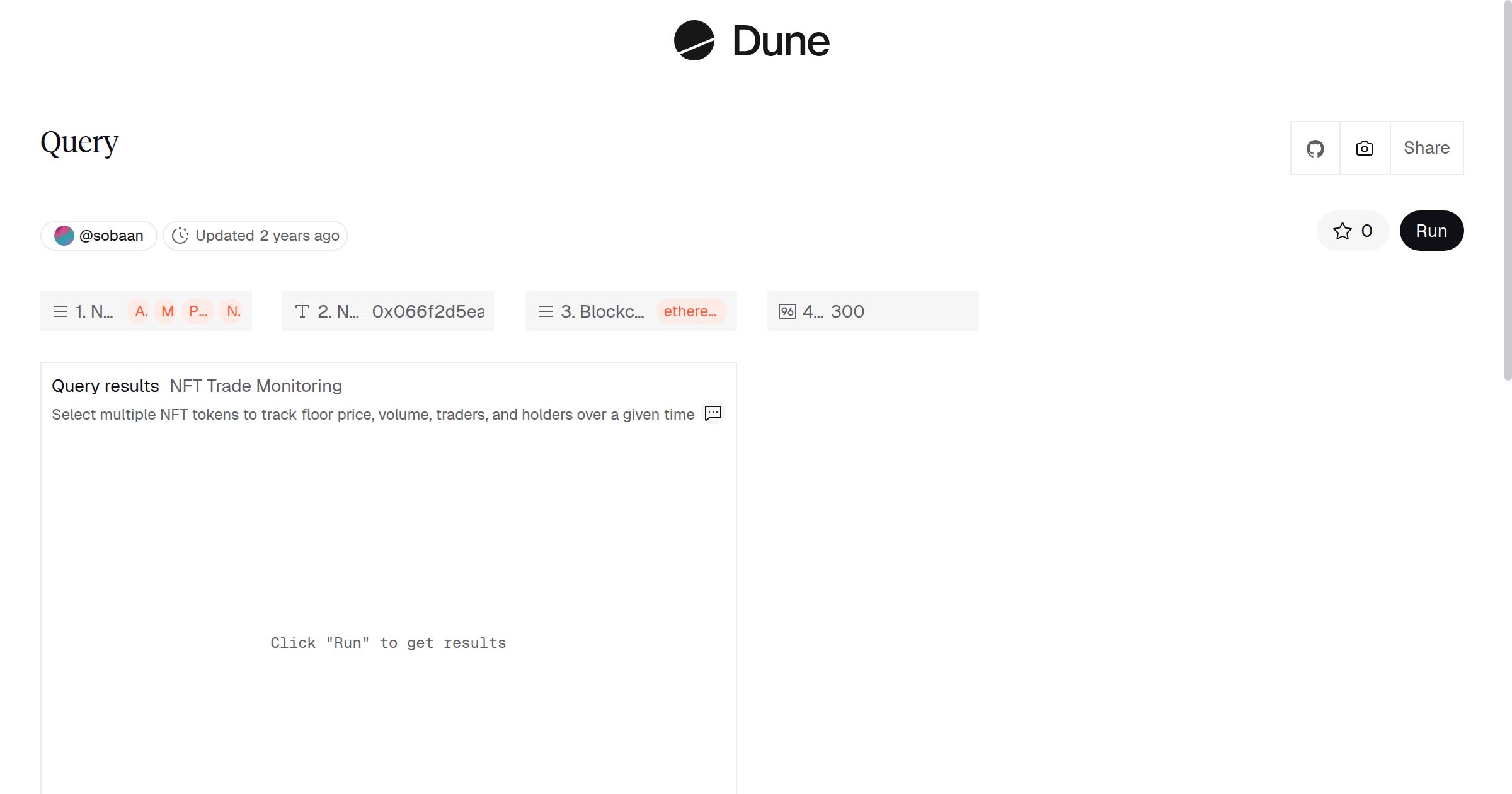The width and height of the screenshot is (1512, 794).
Task: Click the clock icon beside Updated
Action: (x=180, y=236)
